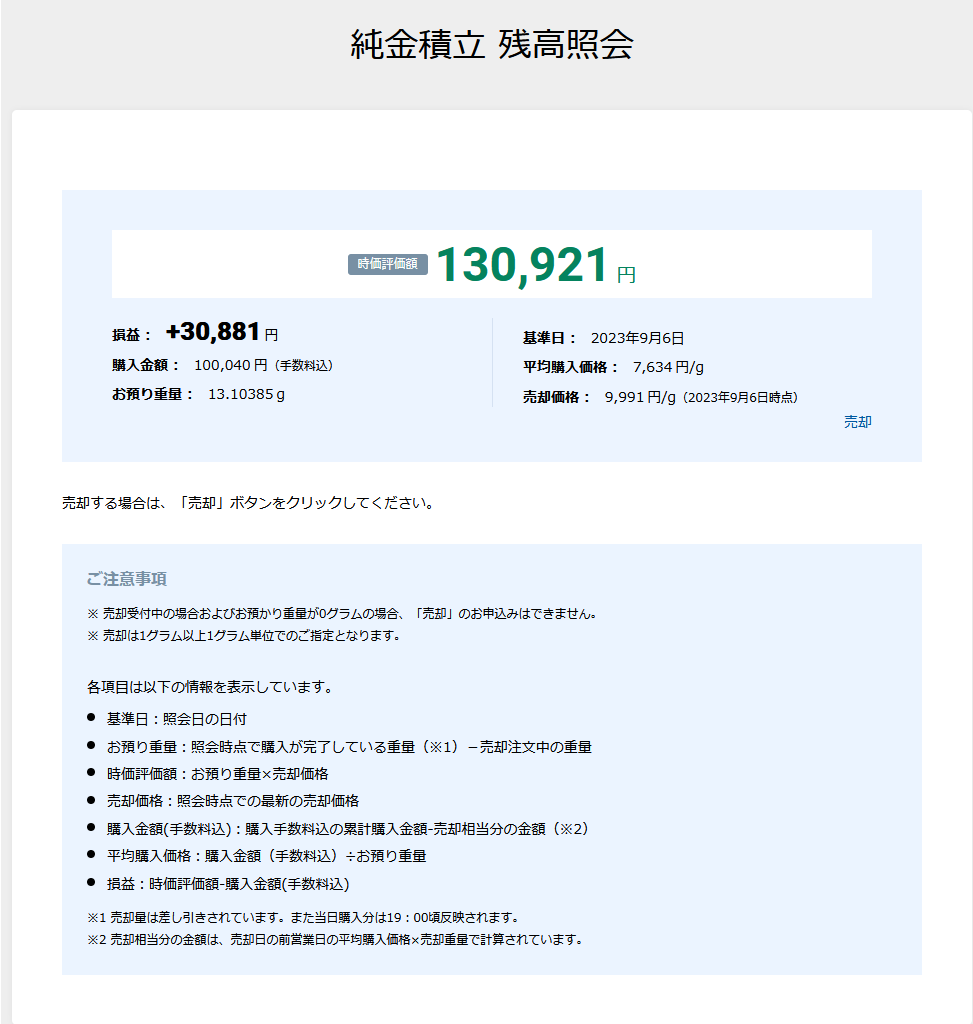Click the お預り重量 definition bullet item
The height and width of the screenshot is (1024, 973).
pyautogui.click(x=348, y=747)
